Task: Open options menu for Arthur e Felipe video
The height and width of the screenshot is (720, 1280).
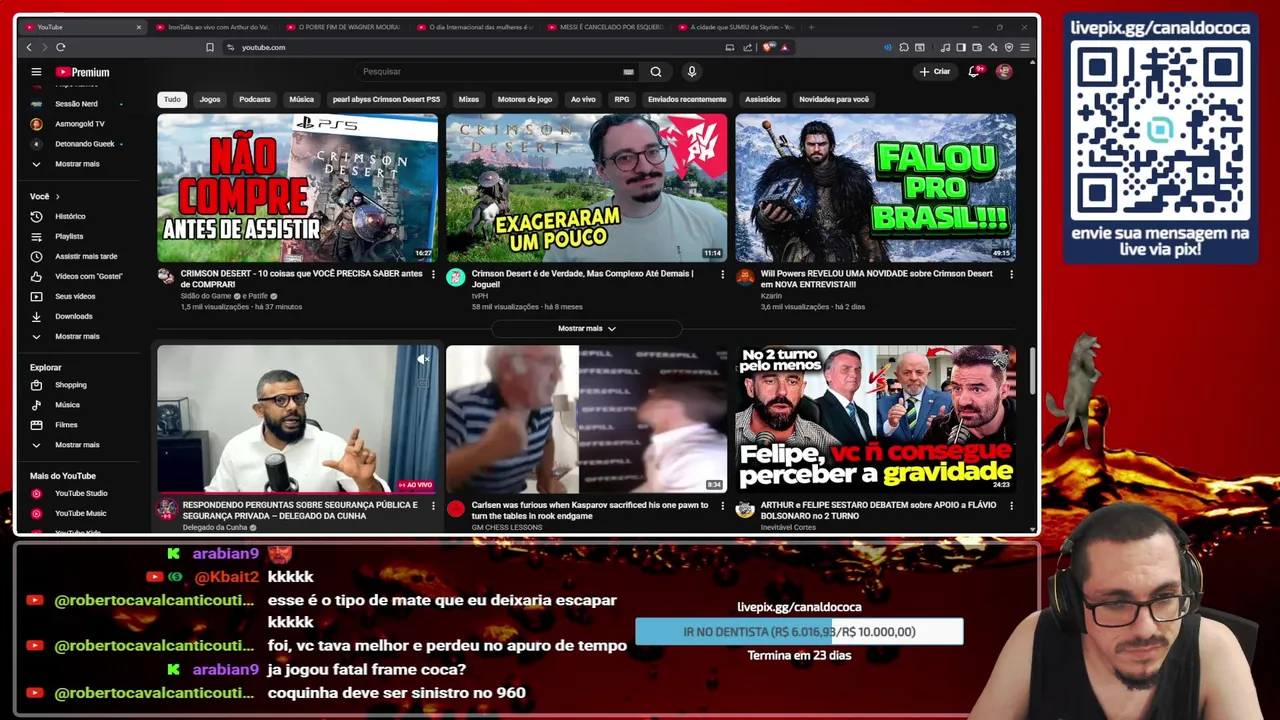Action: pos(1011,506)
